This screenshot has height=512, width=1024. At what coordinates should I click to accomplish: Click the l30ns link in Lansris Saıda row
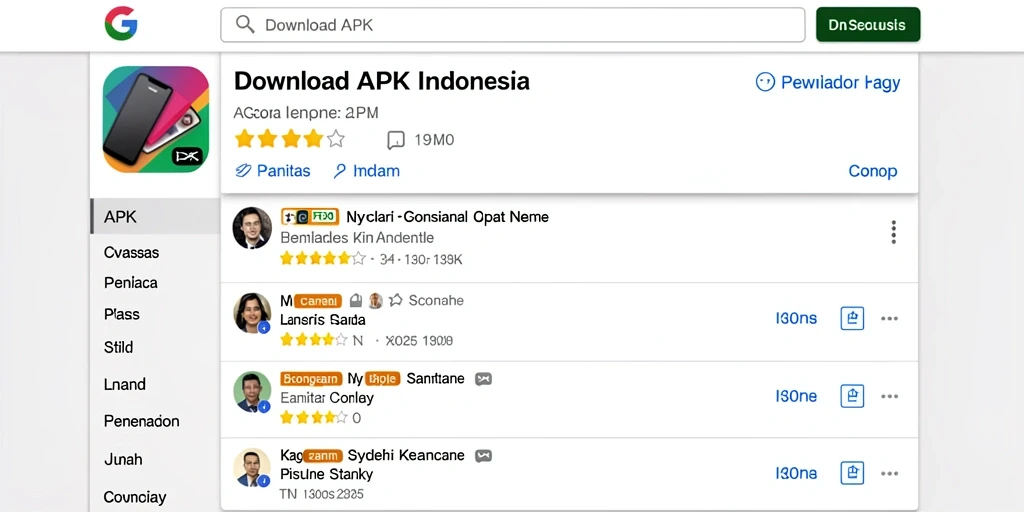(x=796, y=319)
